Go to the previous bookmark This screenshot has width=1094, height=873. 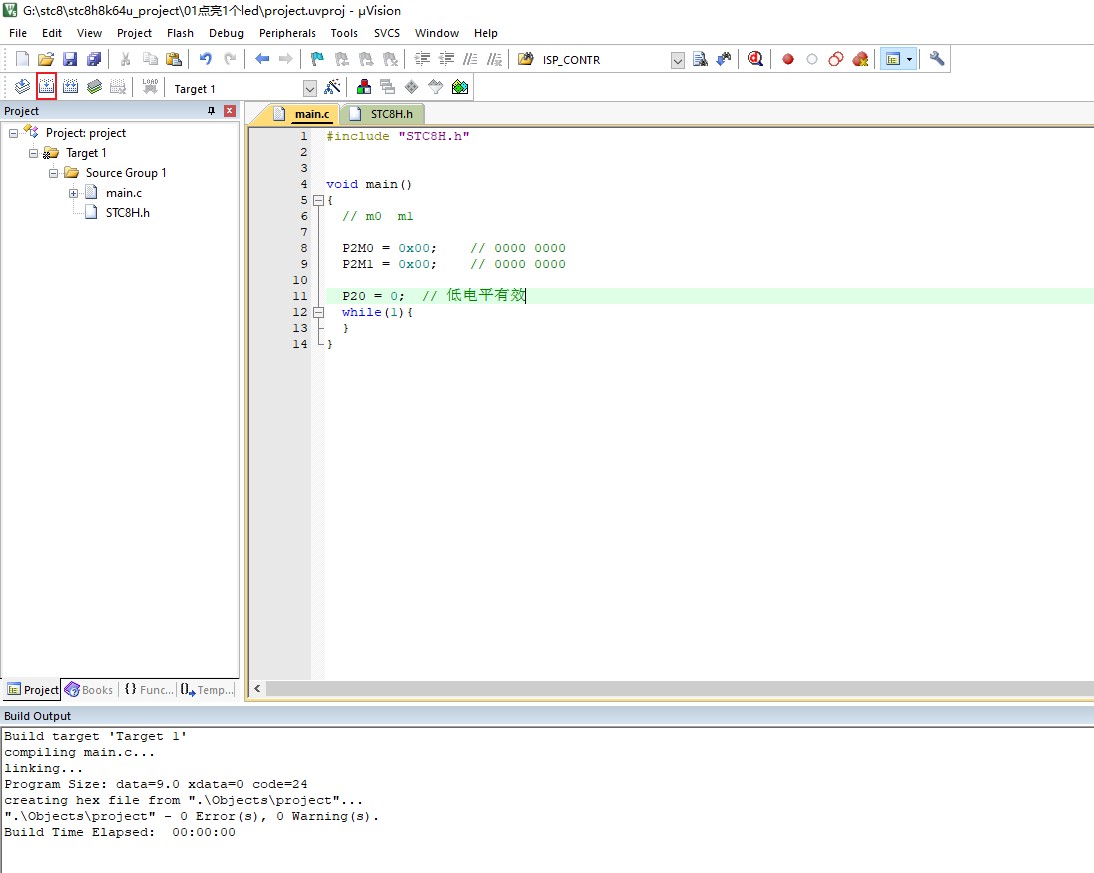pos(342,59)
